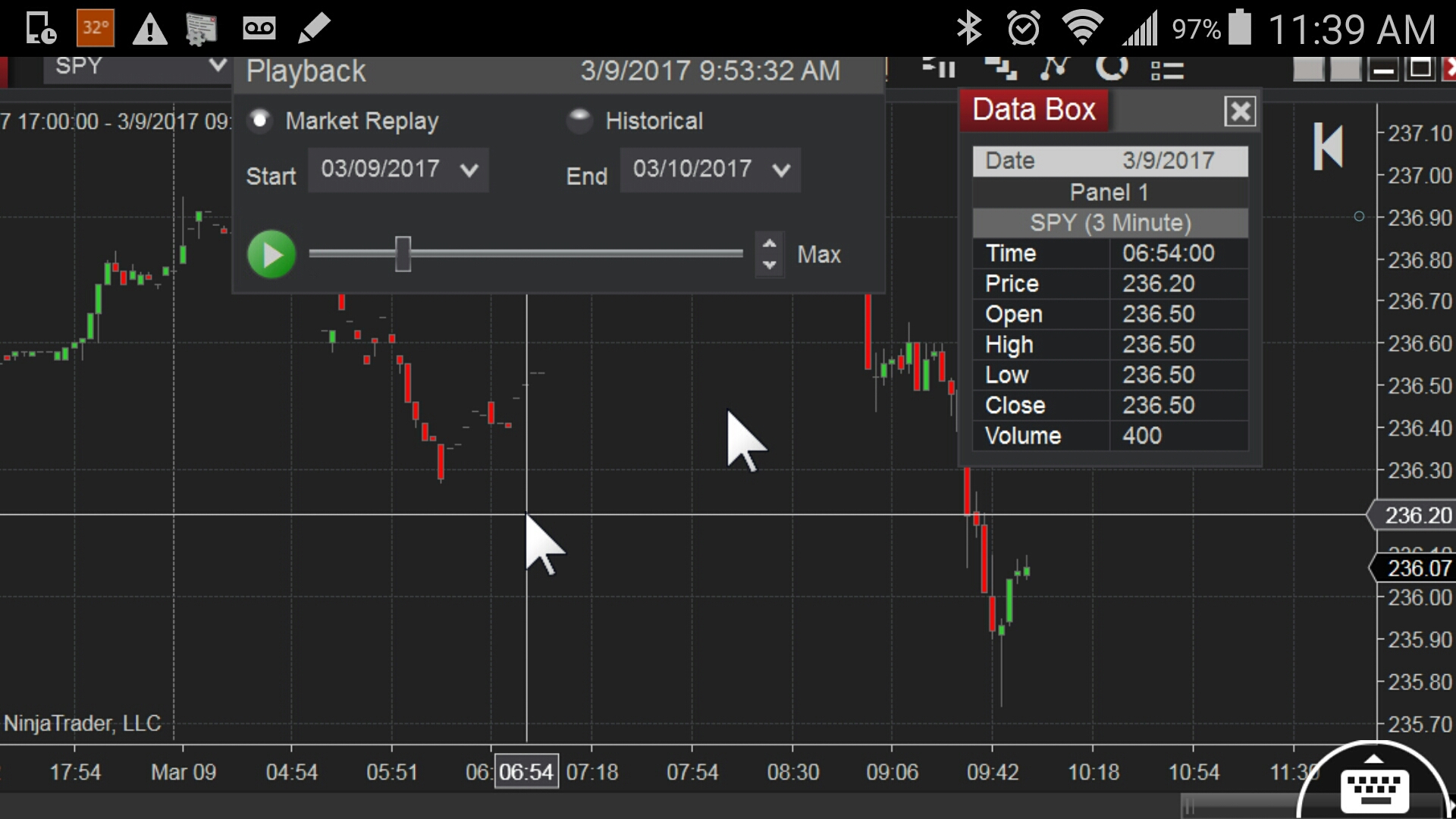Click the playback speed slider handle
Viewport: 1456px width, 819px height.
coord(403,254)
